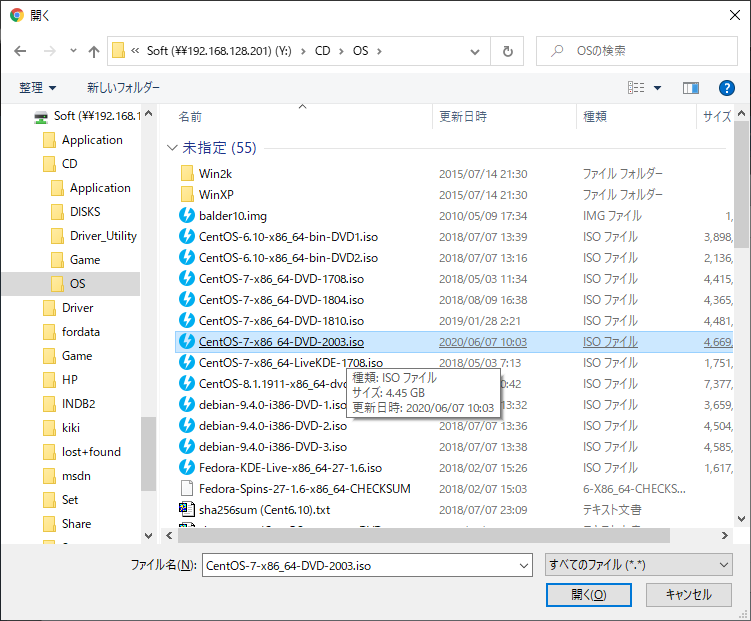Click the ファイル名 text input field
The height and width of the screenshot is (621, 751).
(x=359, y=565)
